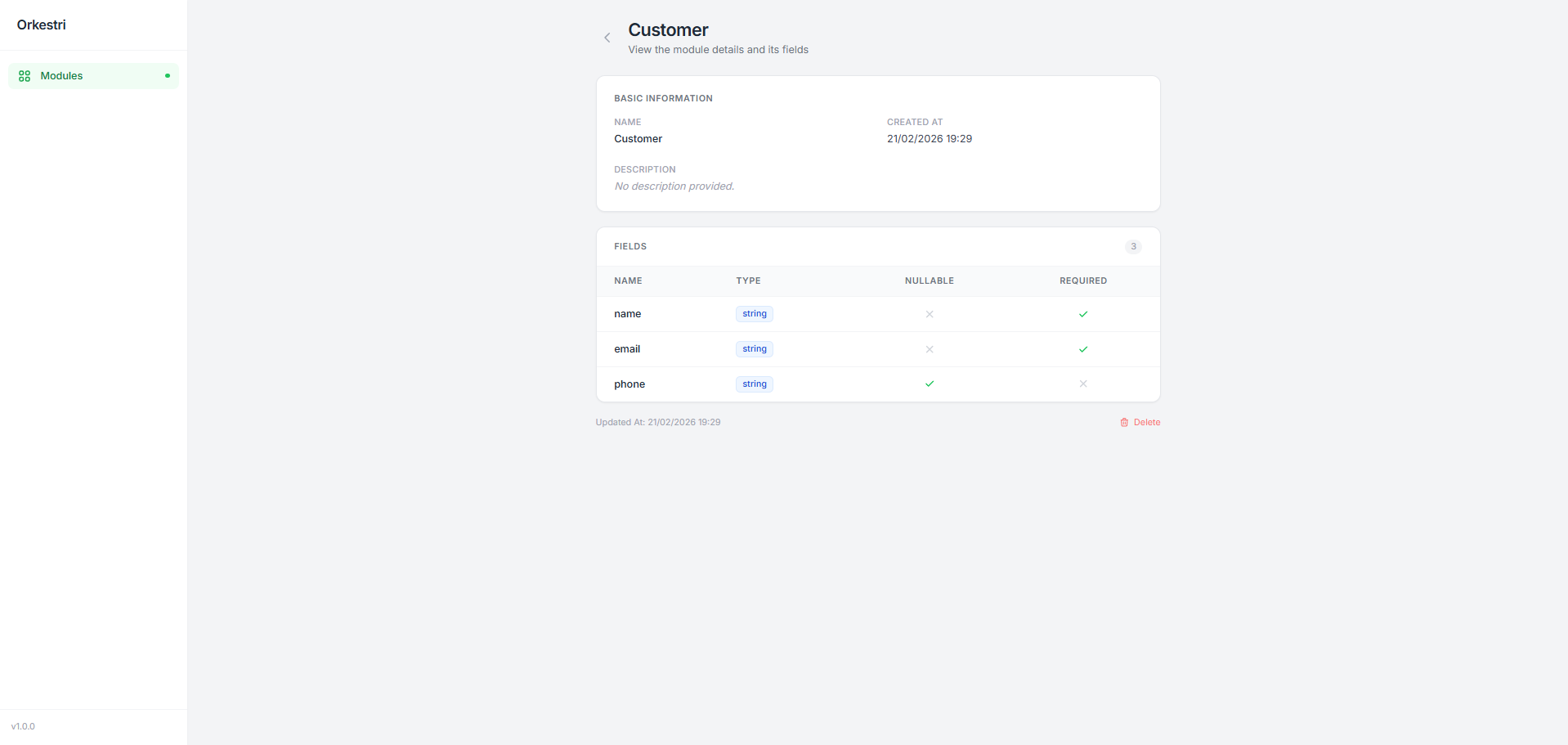
Task: Click the trash icon beside Delete
Action: tap(1124, 422)
